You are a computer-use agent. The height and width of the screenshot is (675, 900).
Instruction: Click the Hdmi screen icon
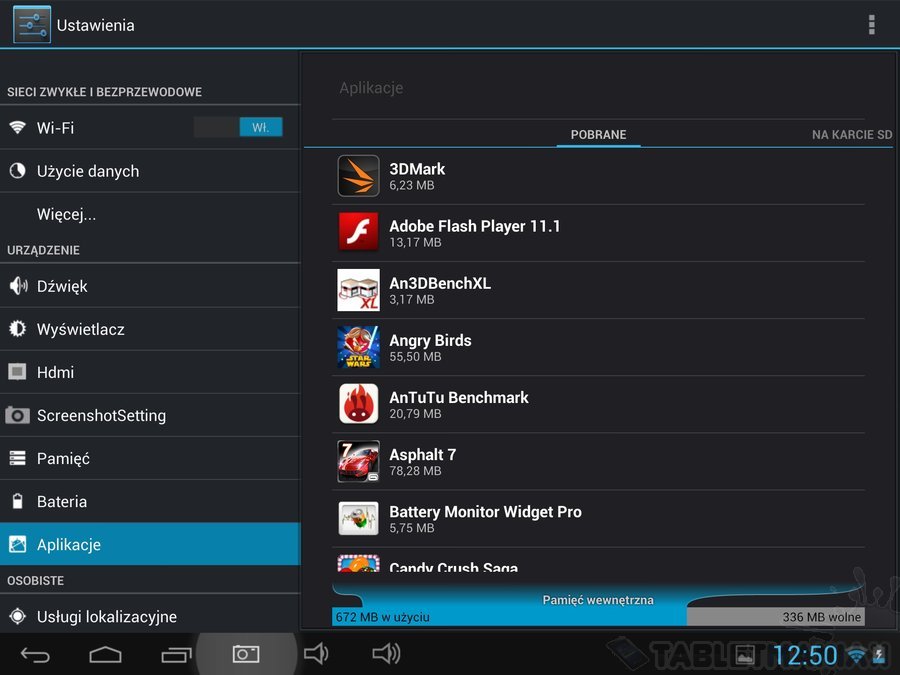17,372
